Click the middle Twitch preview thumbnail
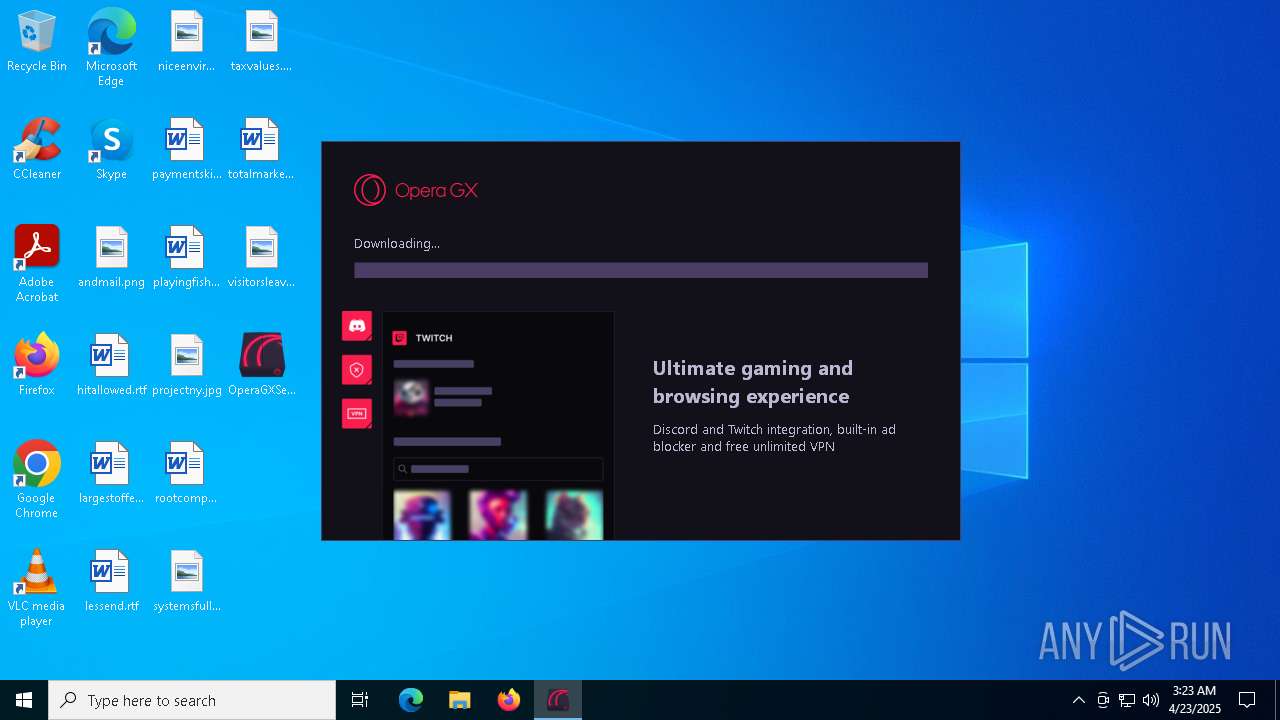 (498, 514)
